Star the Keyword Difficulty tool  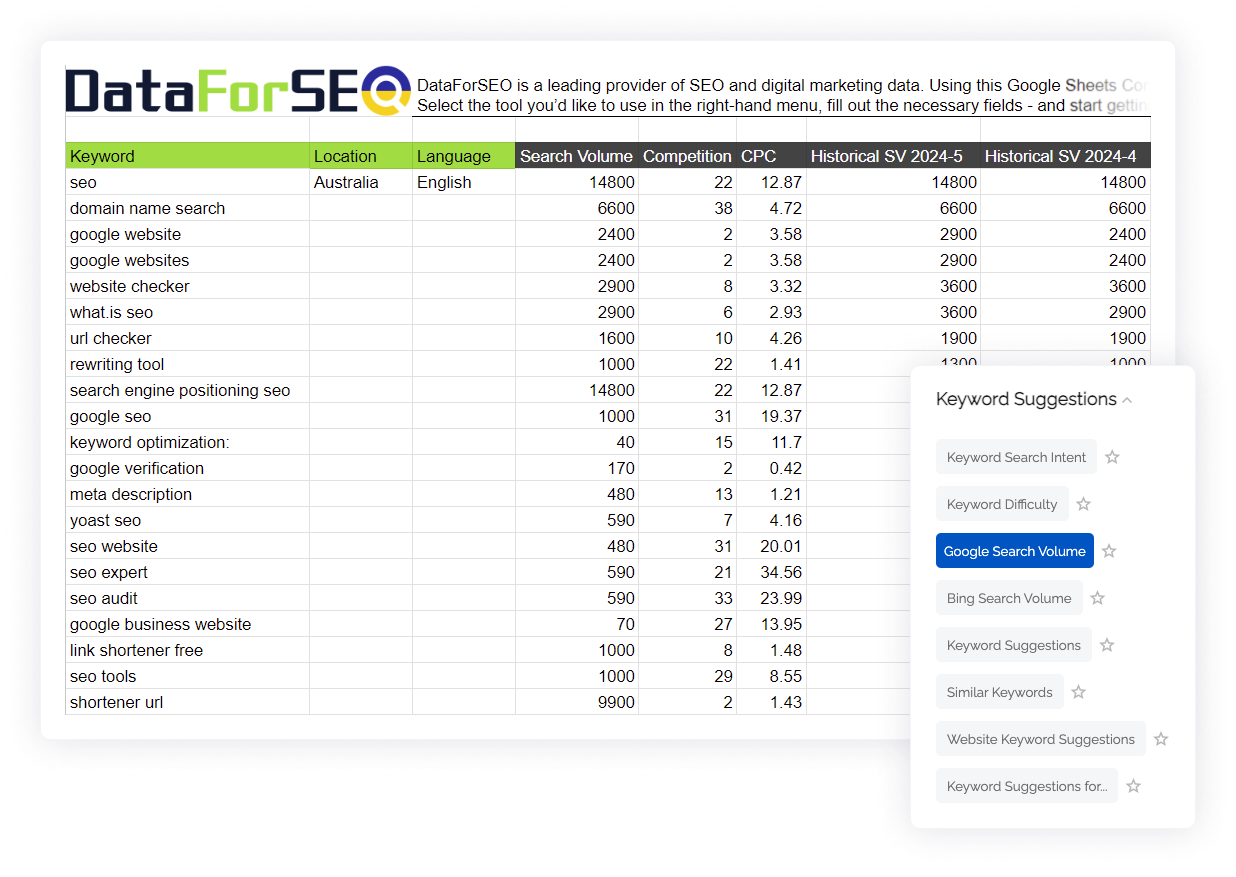pyautogui.click(x=1083, y=504)
